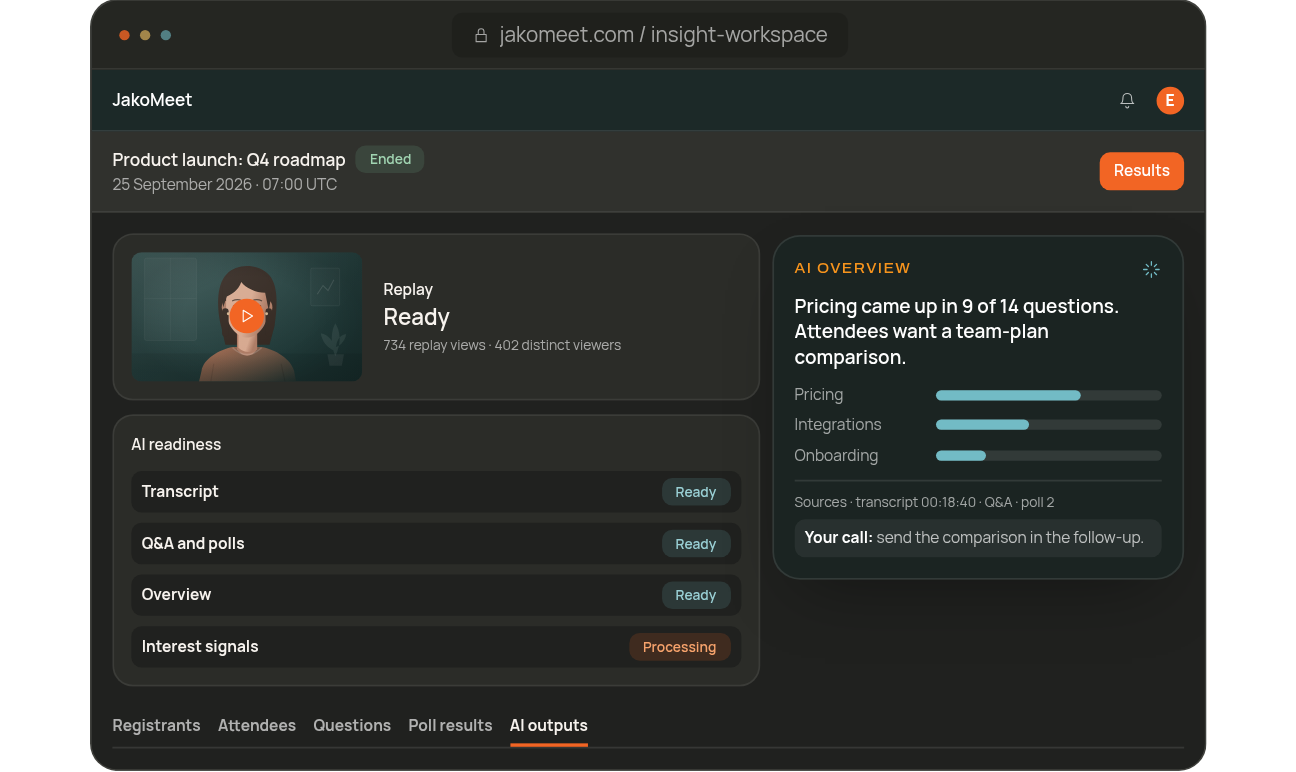The width and height of the screenshot is (1296, 772).
Task: Open the Interest signals row
Action: coord(436,647)
